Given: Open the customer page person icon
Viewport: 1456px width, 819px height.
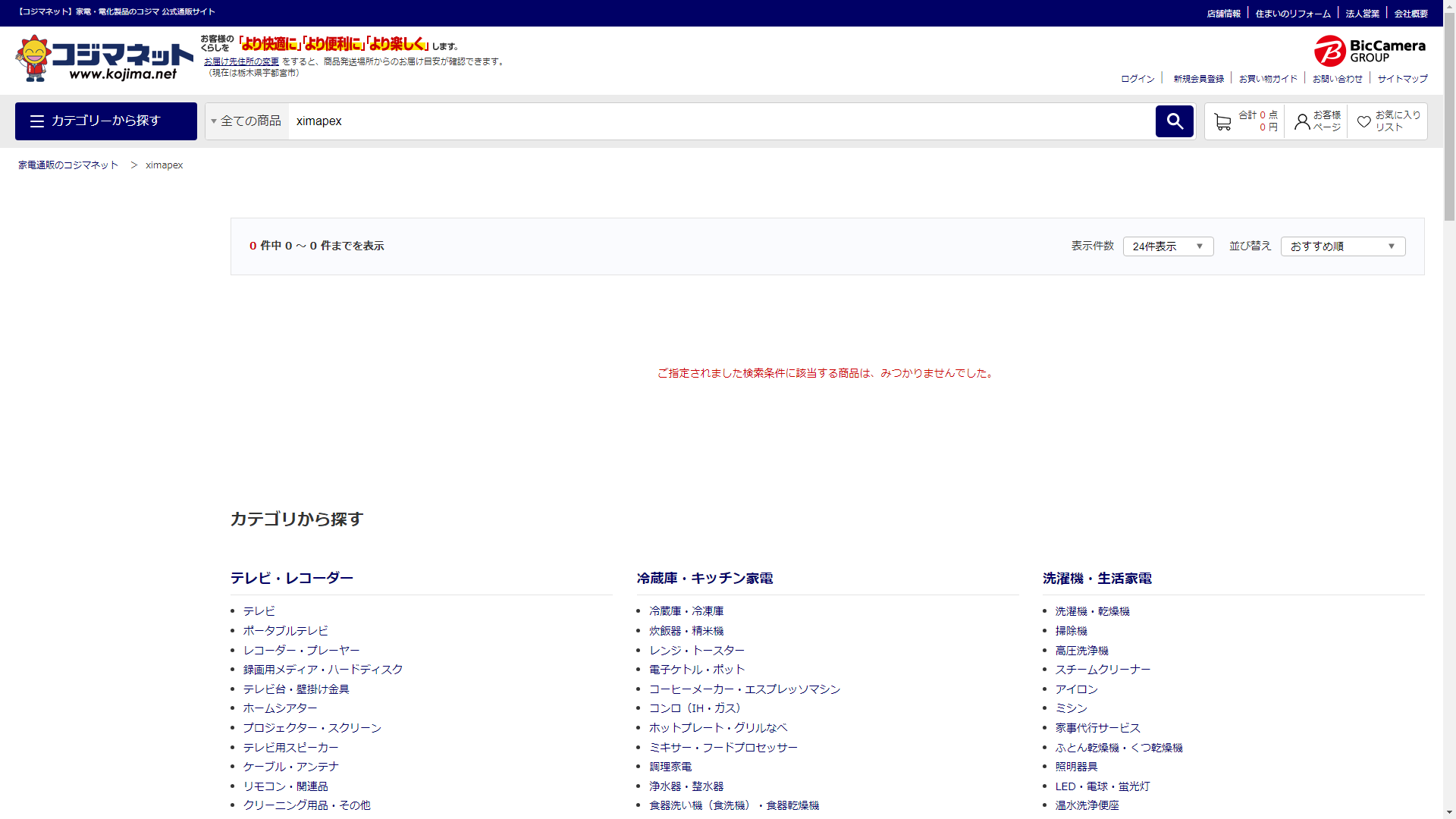Looking at the screenshot, I should (1302, 122).
